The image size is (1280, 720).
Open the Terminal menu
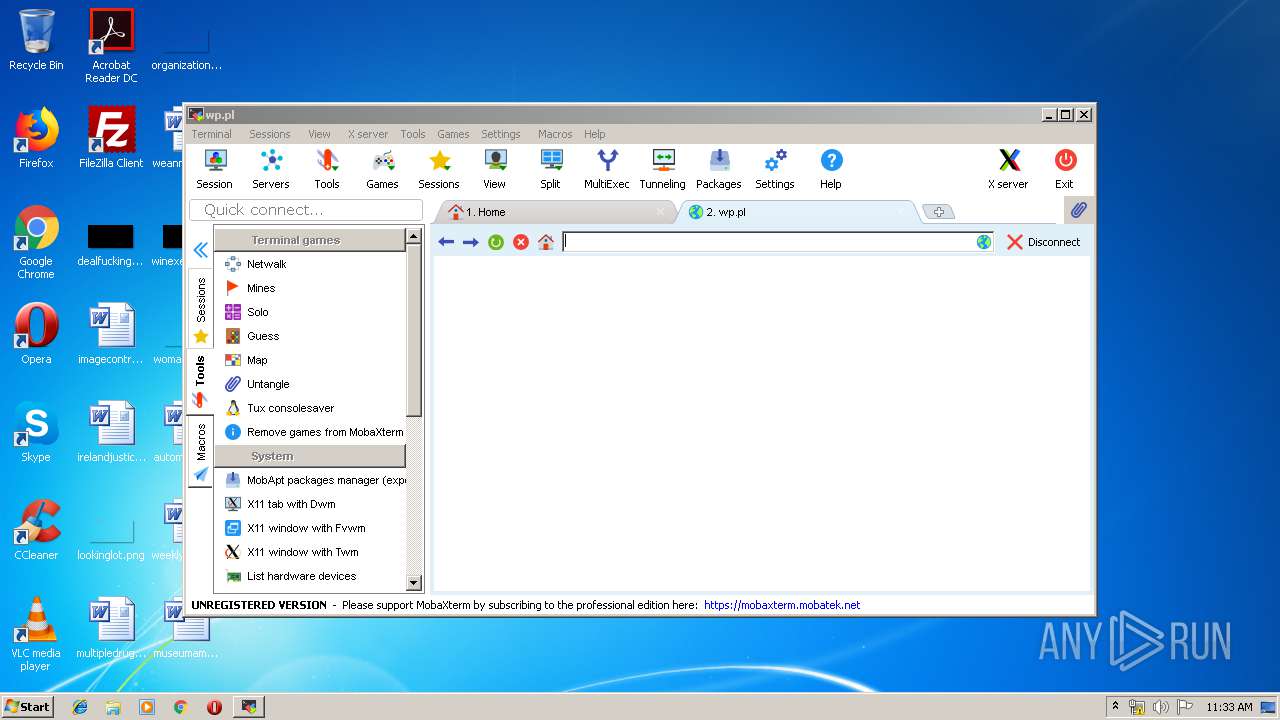(x=211, y=134)
